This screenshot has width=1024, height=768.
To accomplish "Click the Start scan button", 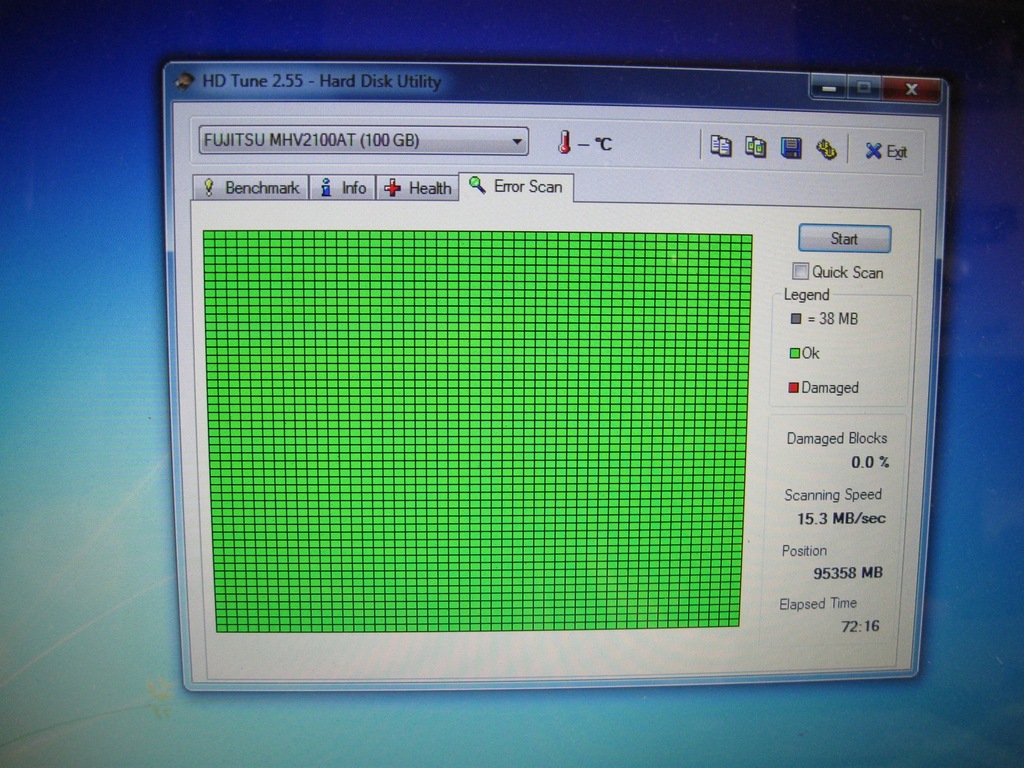I will coord(844,239).
